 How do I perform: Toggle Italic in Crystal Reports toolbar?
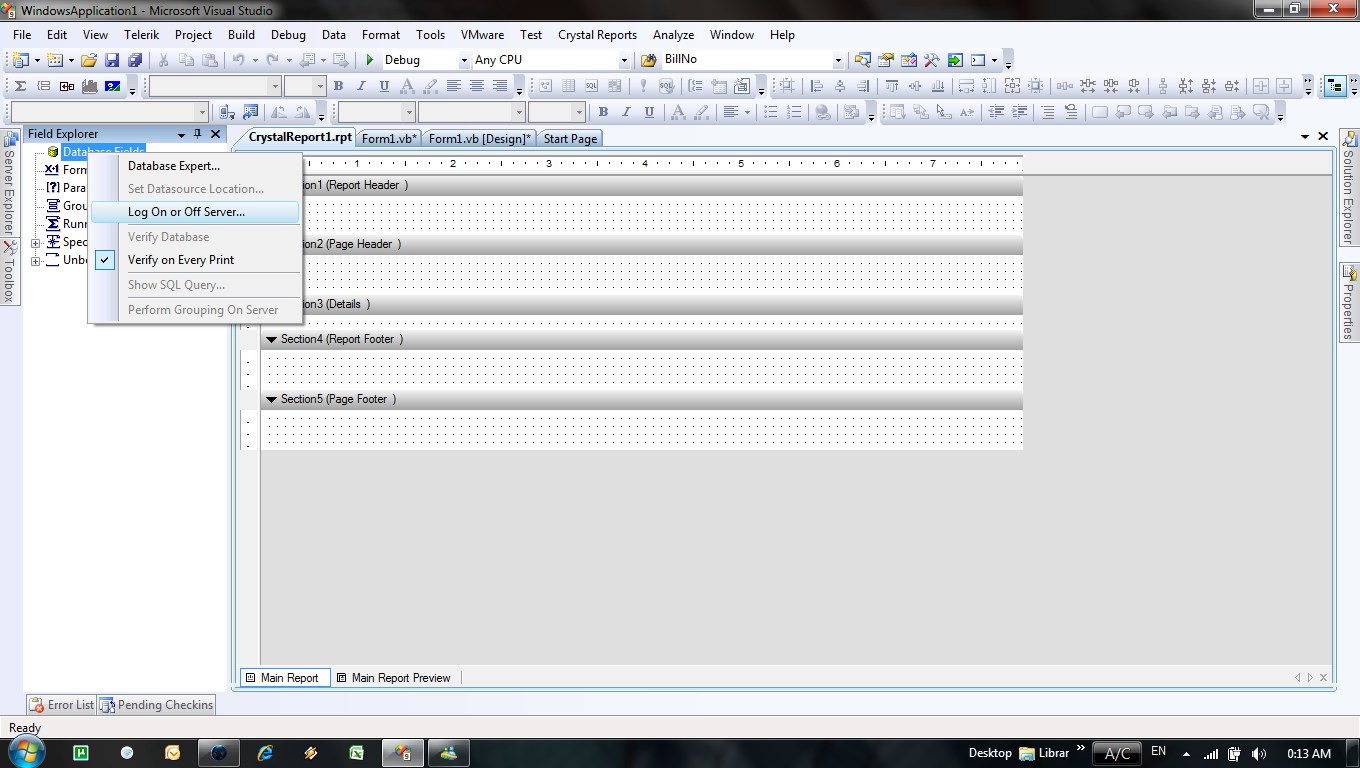(x=361, y=86)
